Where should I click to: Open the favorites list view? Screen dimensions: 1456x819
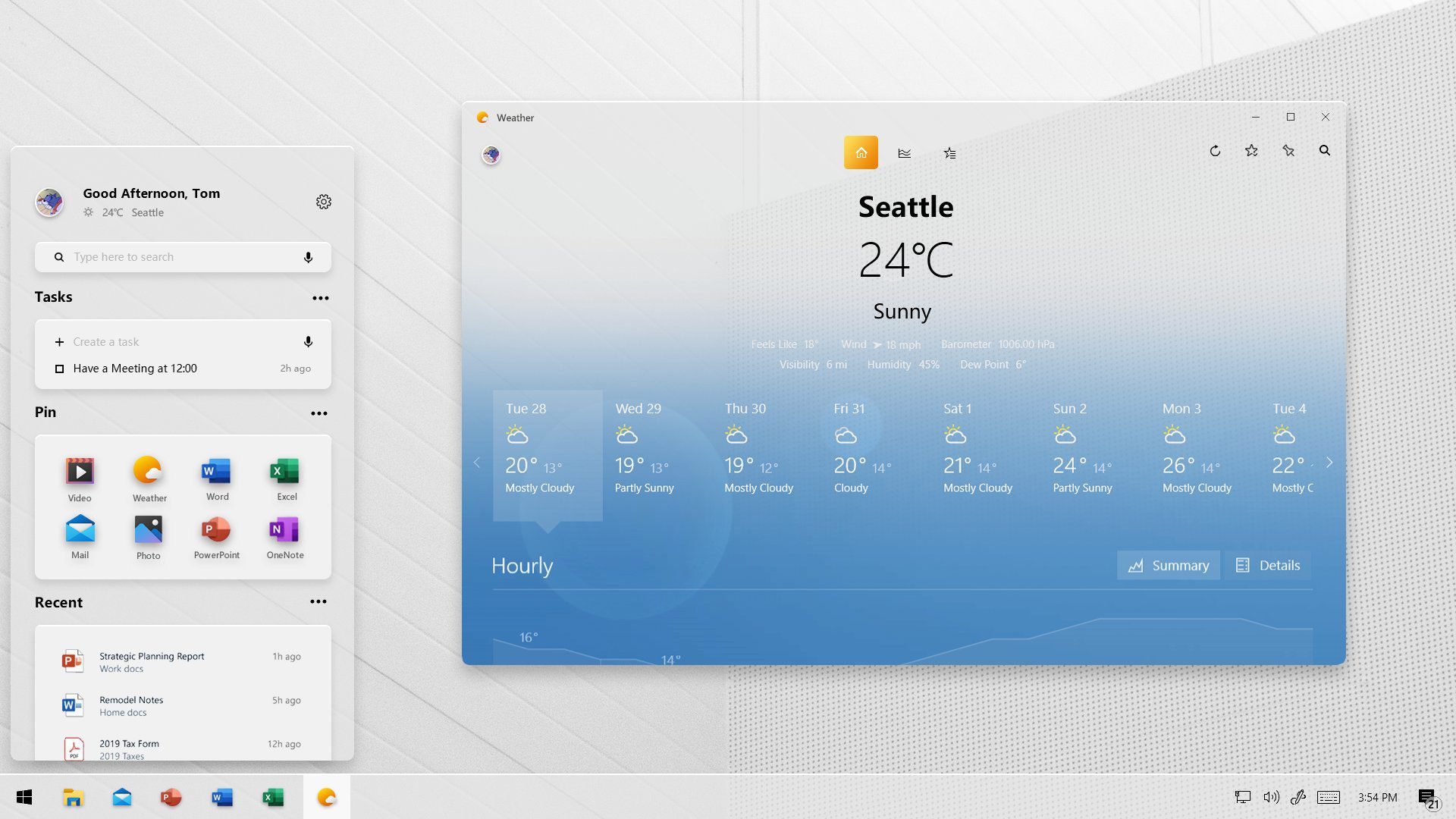click(x=949, y=152)
